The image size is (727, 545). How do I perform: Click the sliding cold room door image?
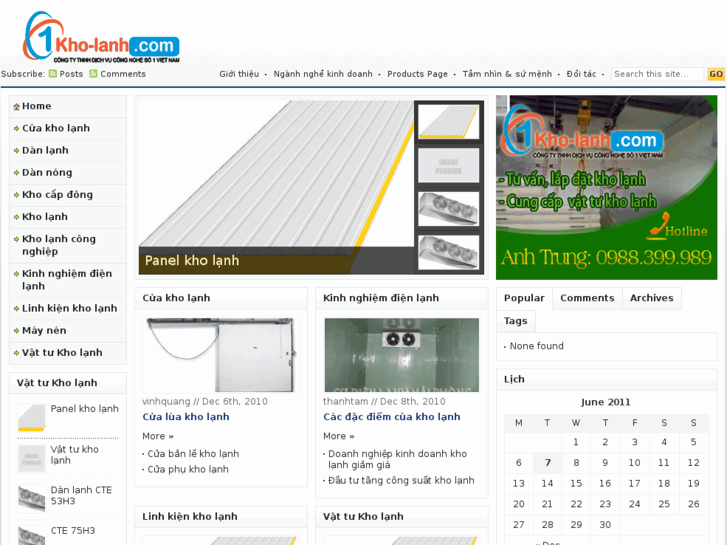221,355
